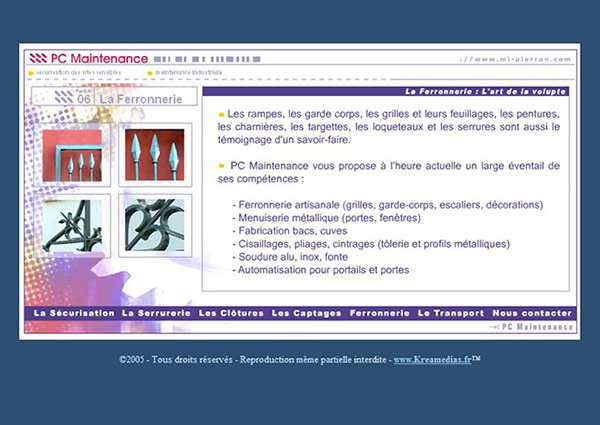Screen dimensions: 600x425
Task: Click the copyright text '©2005 - Tous droits réservés'
Action: [176, 360]
